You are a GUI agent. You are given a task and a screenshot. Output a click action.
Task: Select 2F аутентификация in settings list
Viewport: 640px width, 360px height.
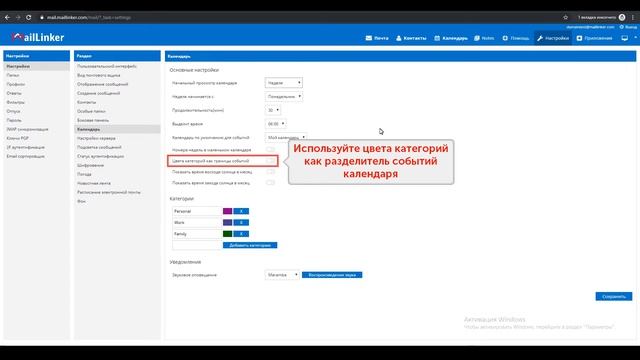click(x=36, y=147)
